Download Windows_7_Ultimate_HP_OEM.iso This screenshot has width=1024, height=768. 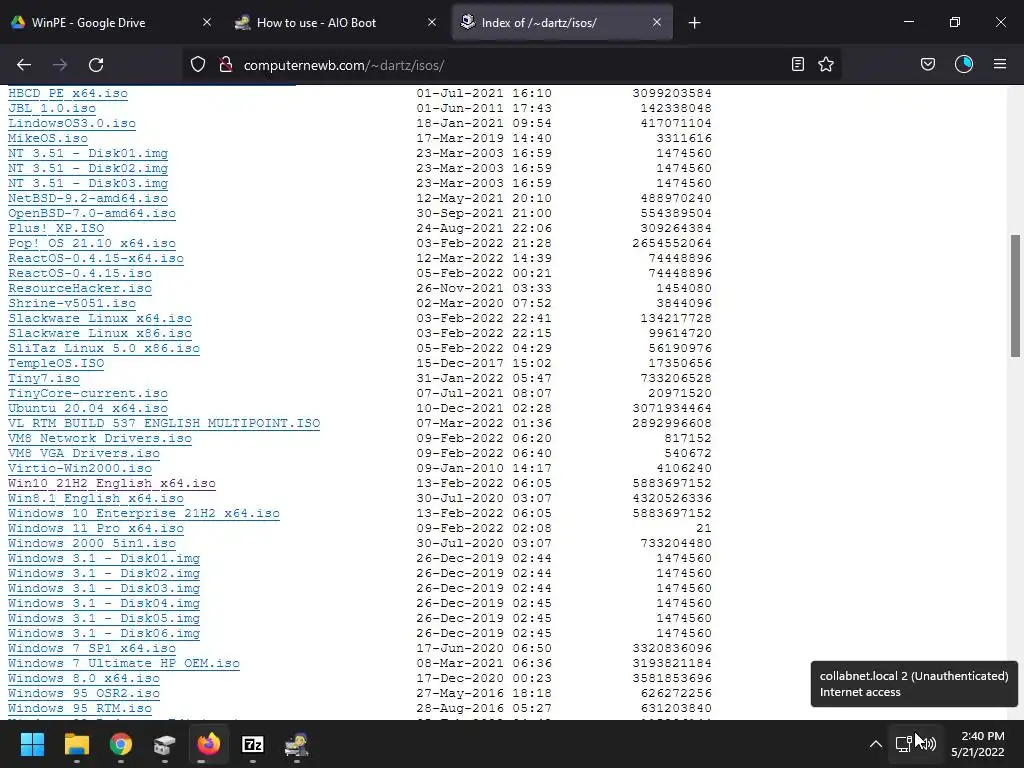(123, 664)
